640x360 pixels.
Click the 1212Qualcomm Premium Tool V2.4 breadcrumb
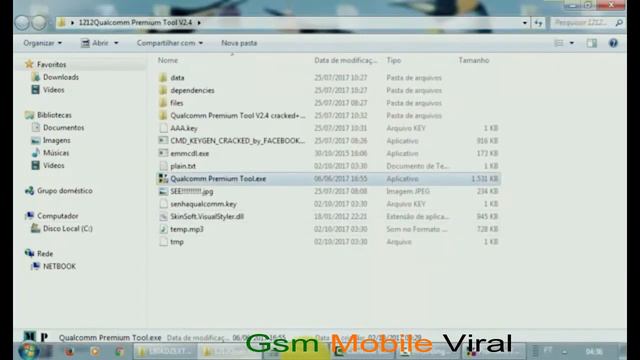click(135, 23)
